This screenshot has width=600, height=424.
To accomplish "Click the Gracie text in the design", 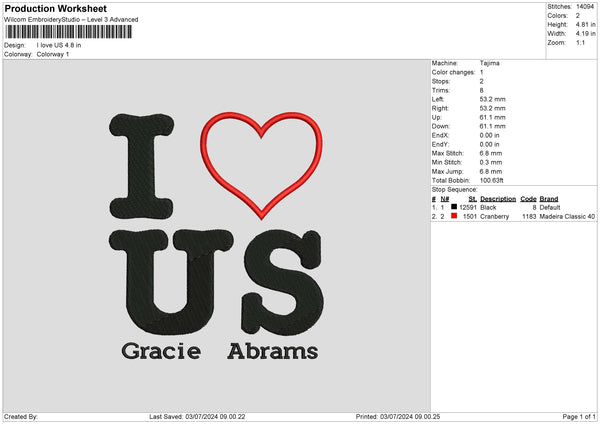I will tap(161, 351).
